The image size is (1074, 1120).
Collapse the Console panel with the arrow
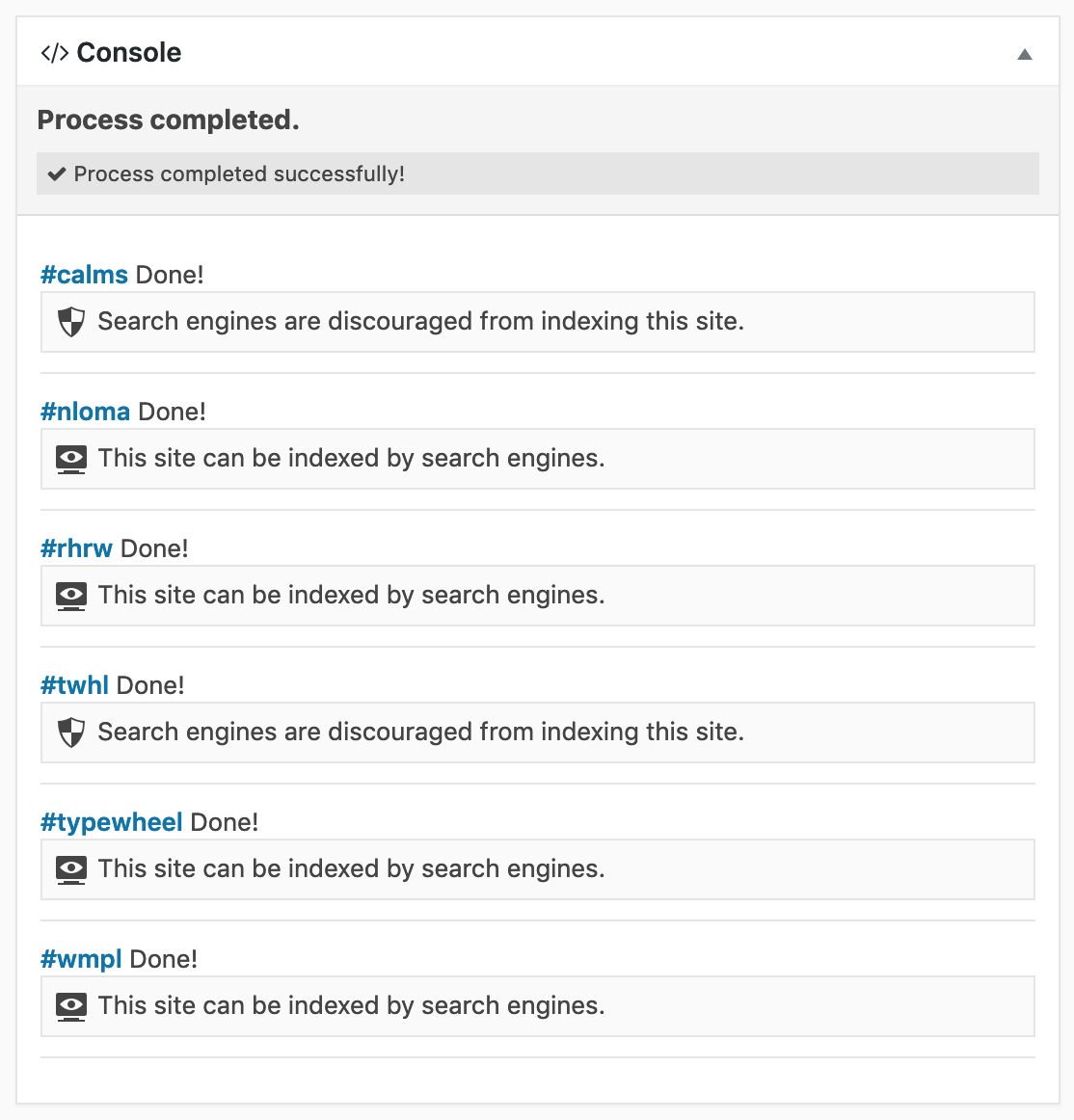(1025, 54)
